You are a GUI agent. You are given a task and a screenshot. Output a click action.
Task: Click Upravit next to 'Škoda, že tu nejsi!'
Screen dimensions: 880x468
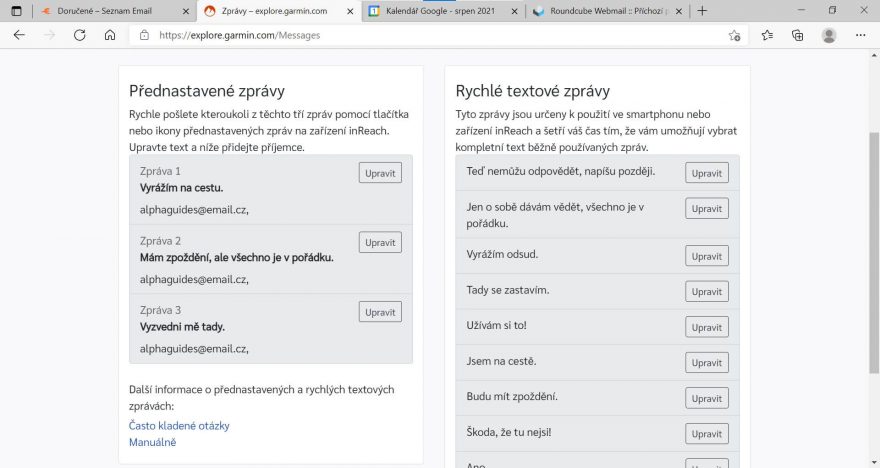tap(707, 434)
